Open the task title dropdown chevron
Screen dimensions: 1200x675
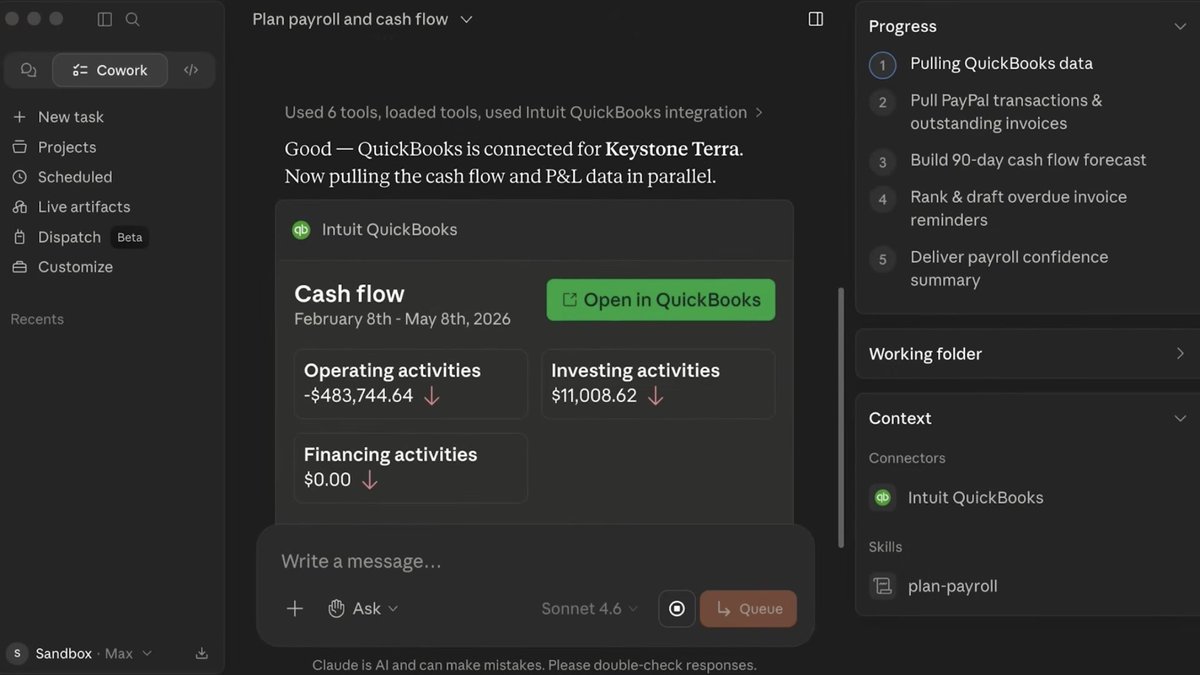pos(466,19)
